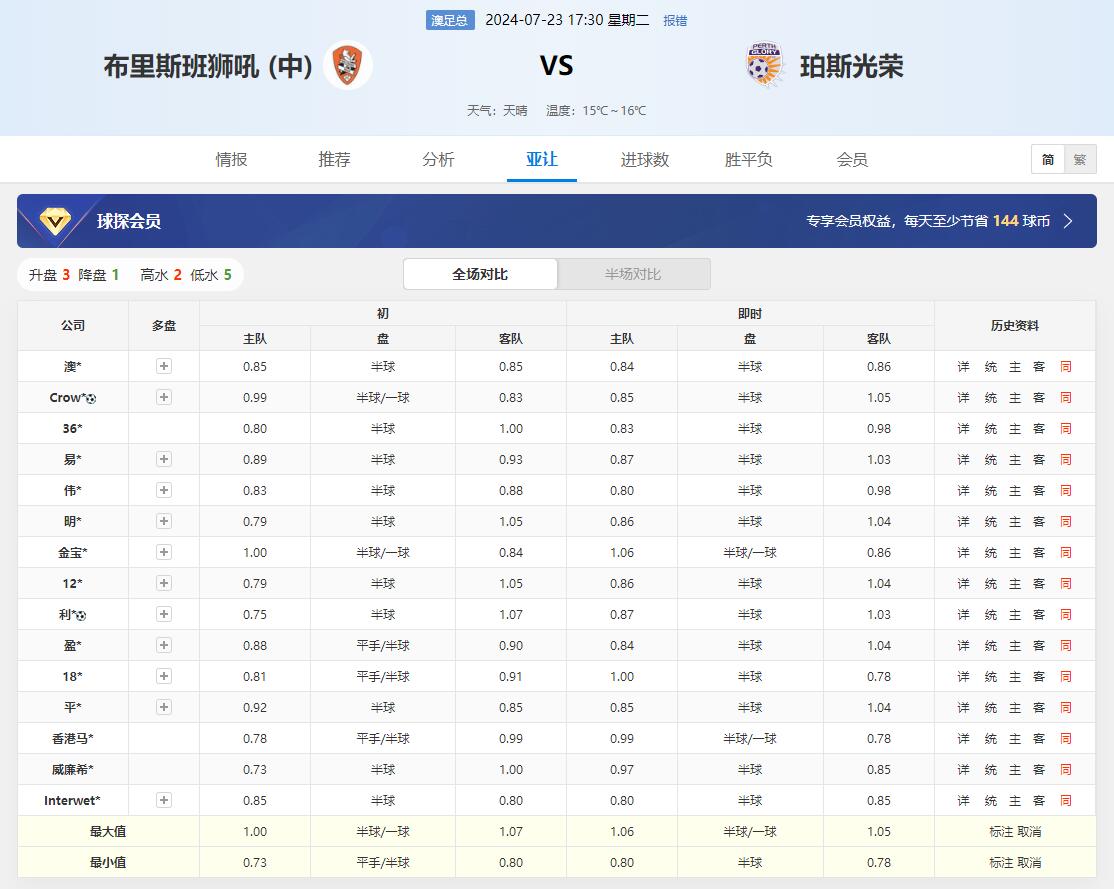Viewport: 1114px width, 889px height.
Task: Click the arrow on the member banner
Action: click(x=1068, y=221)
